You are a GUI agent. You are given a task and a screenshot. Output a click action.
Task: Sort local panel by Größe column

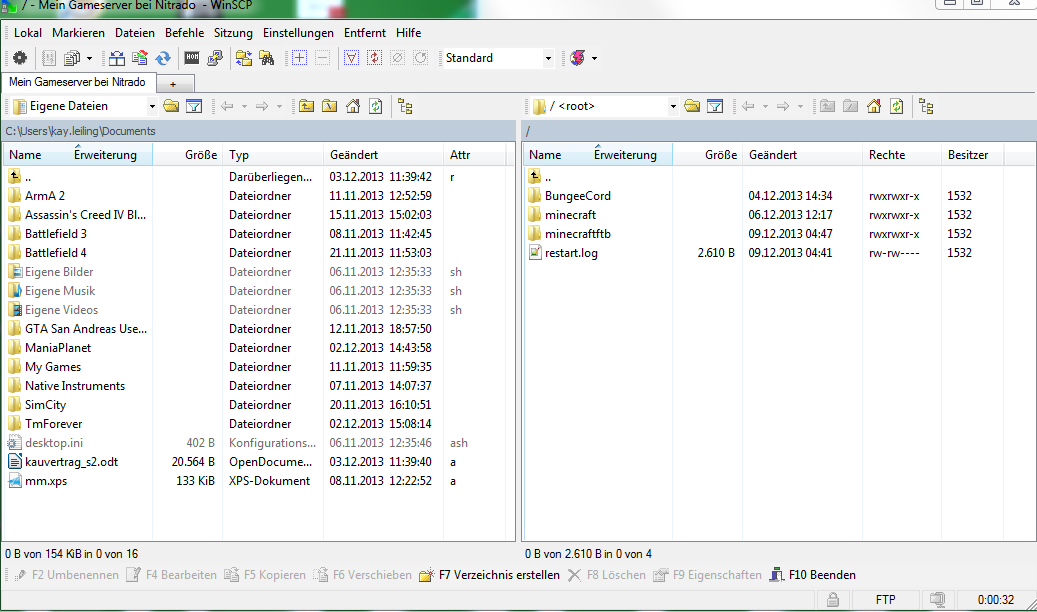pos(188,155)
